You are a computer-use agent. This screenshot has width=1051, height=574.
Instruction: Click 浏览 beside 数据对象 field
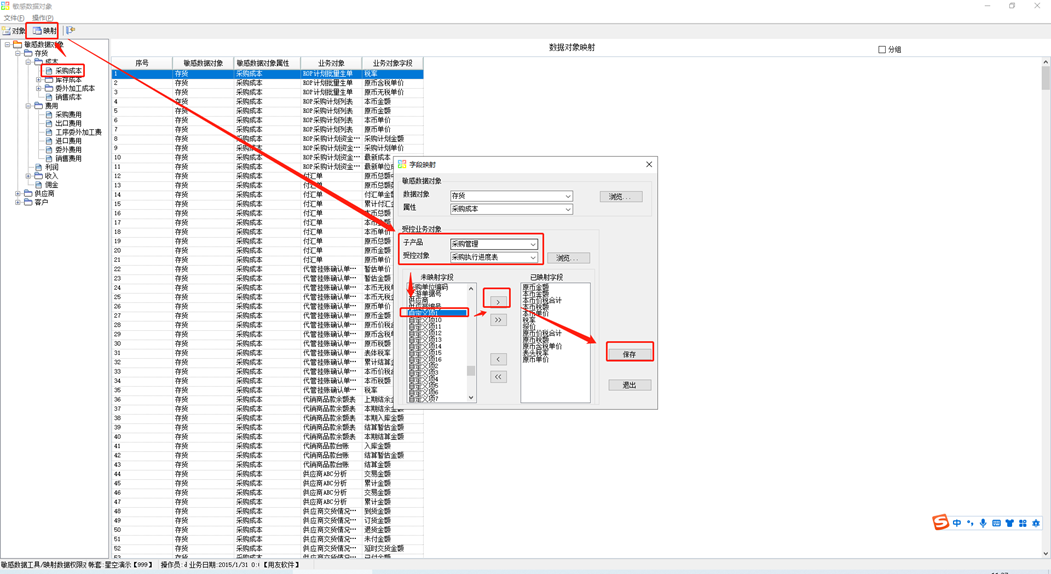(621, 196)
